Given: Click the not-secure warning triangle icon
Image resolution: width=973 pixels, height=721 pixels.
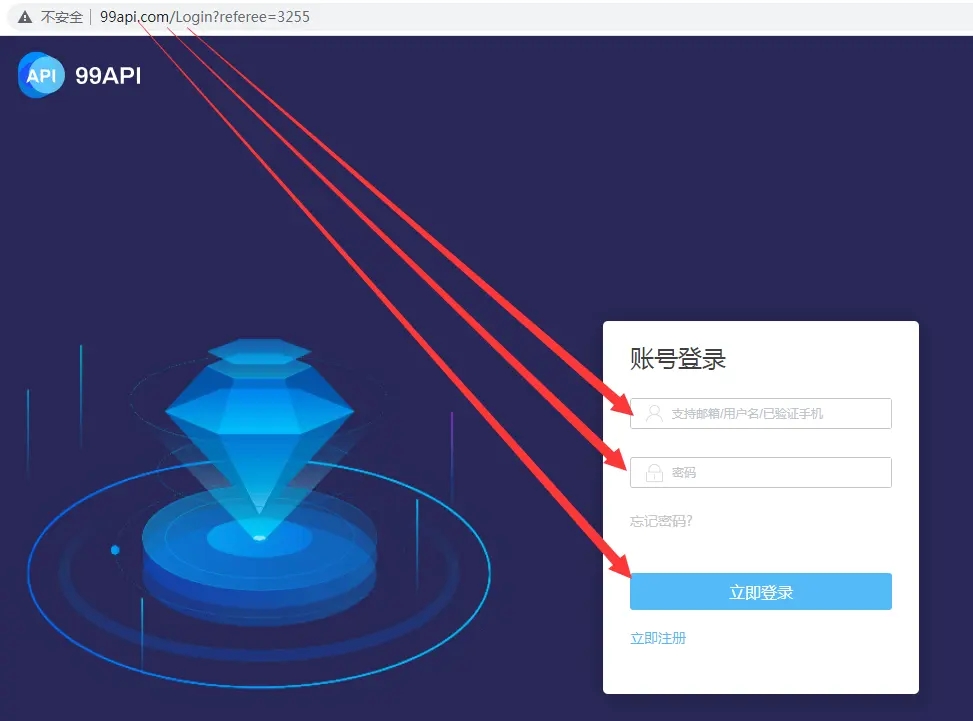Looking at the screenshot, I should click(24, 17).
